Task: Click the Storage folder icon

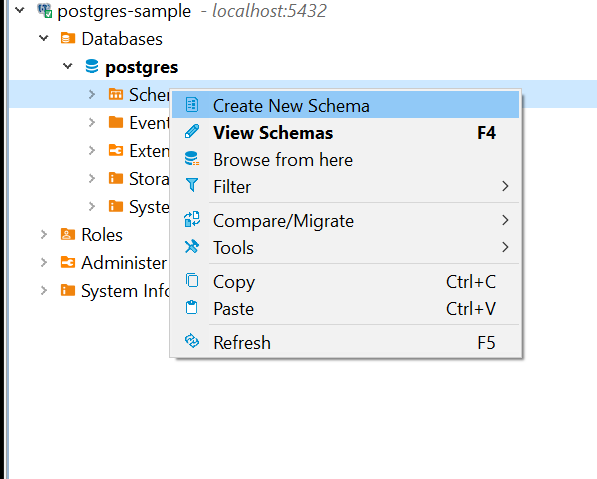Action: coord(116,178)
